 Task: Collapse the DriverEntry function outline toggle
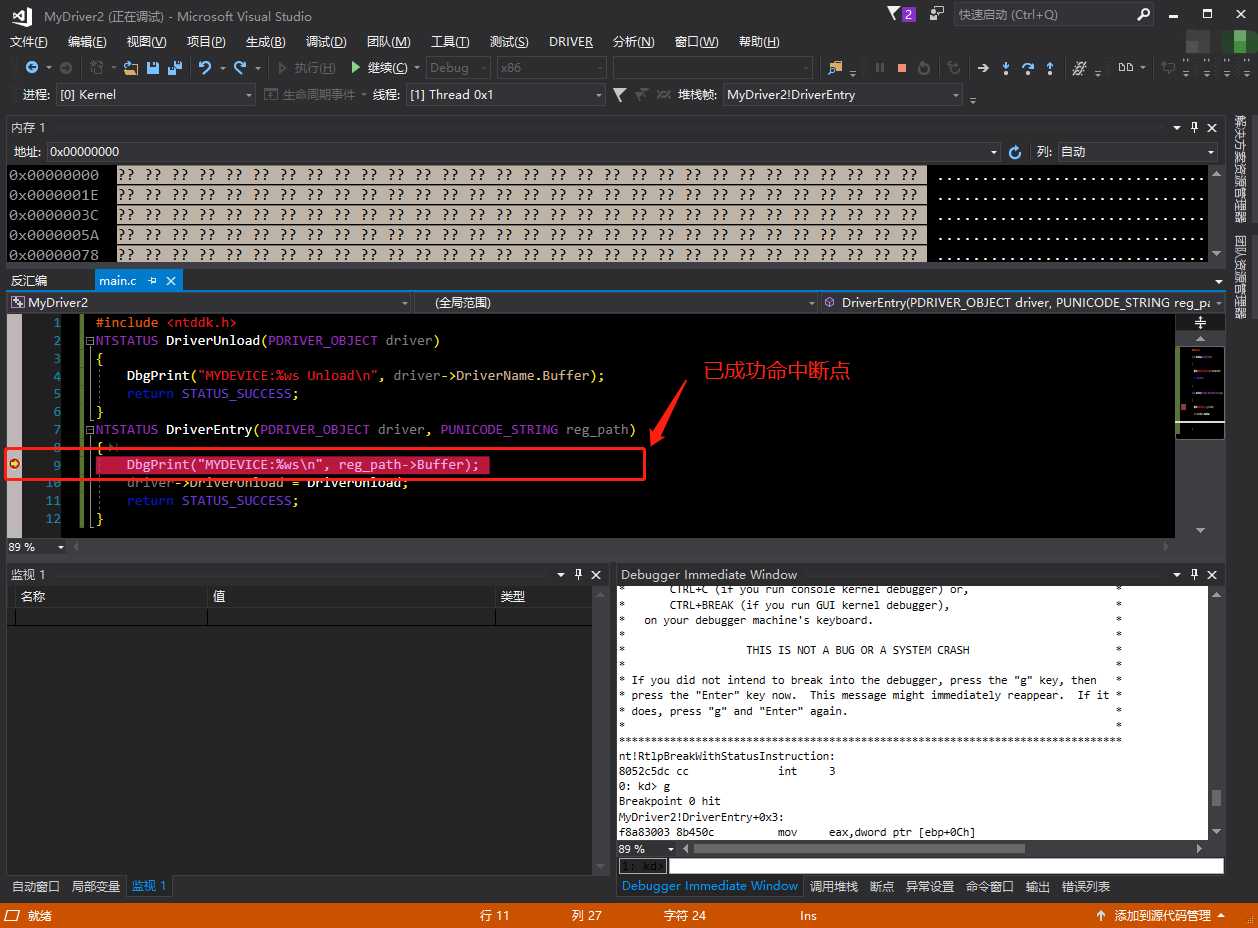(x=90, y=430)
